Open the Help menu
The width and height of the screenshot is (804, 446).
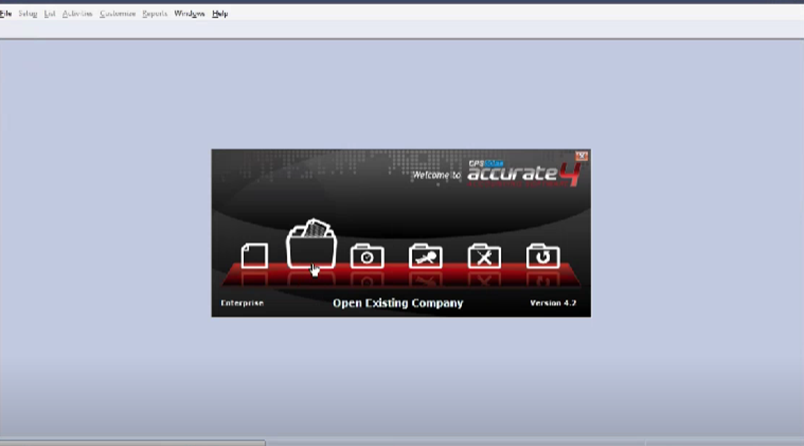(x=220, y=14)
